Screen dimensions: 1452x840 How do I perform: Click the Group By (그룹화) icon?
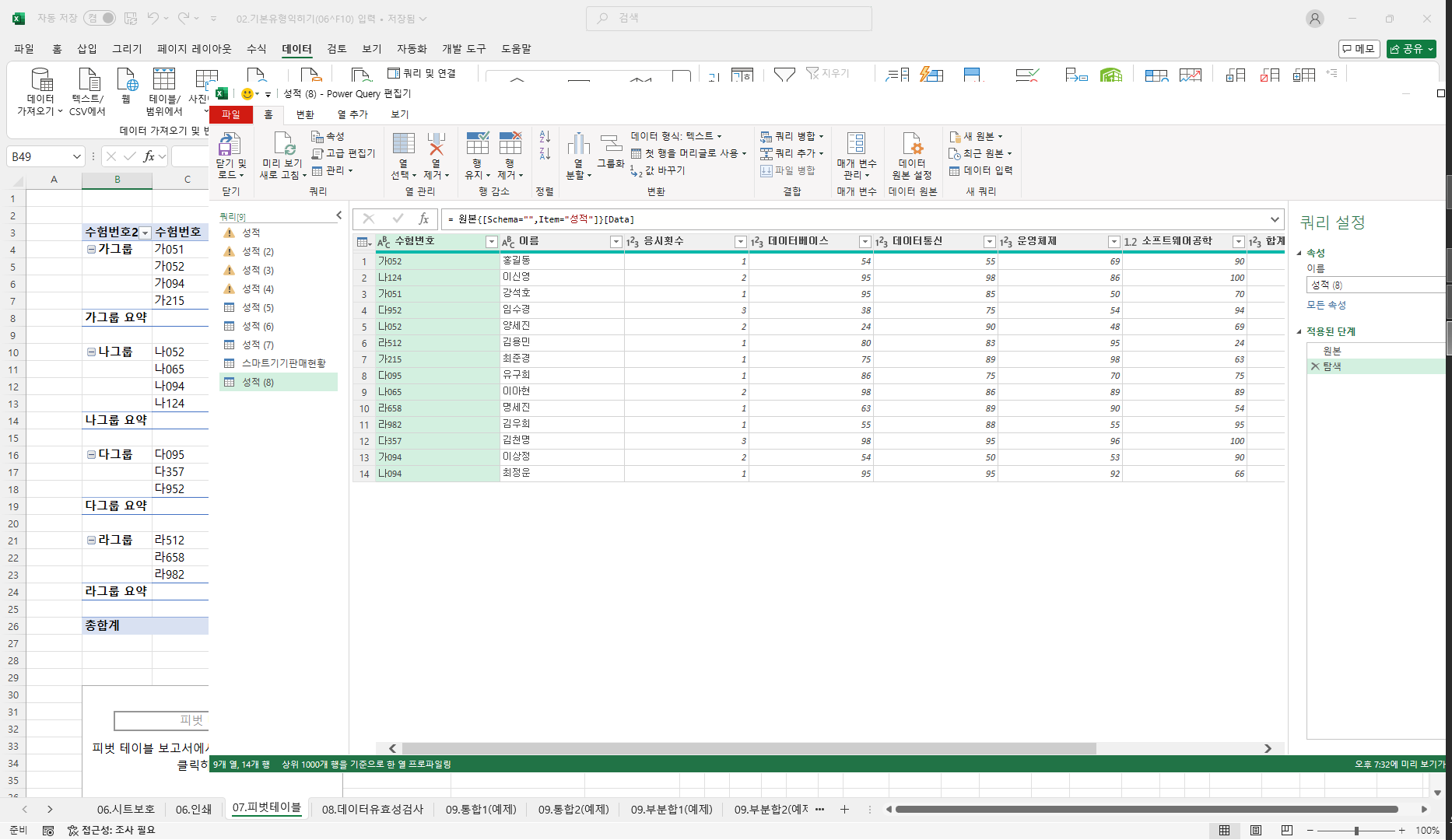tap(611, 144)
